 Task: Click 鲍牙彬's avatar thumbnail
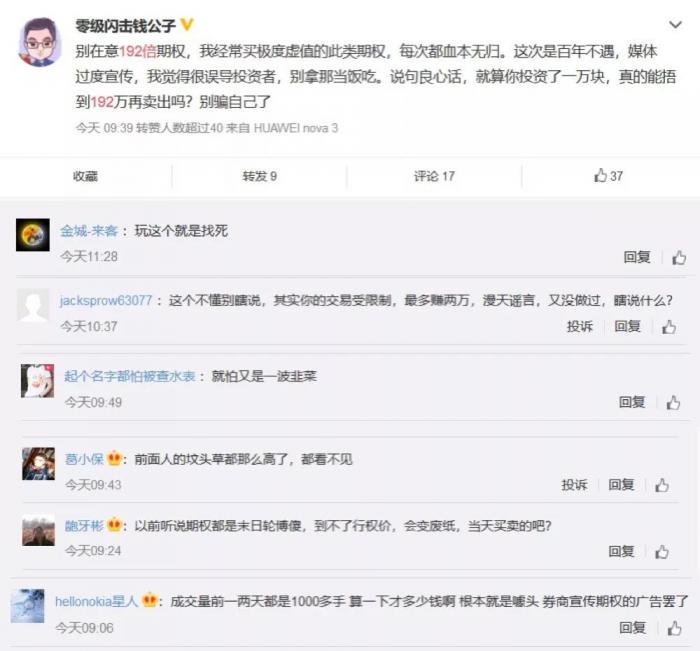coord(38,530)
